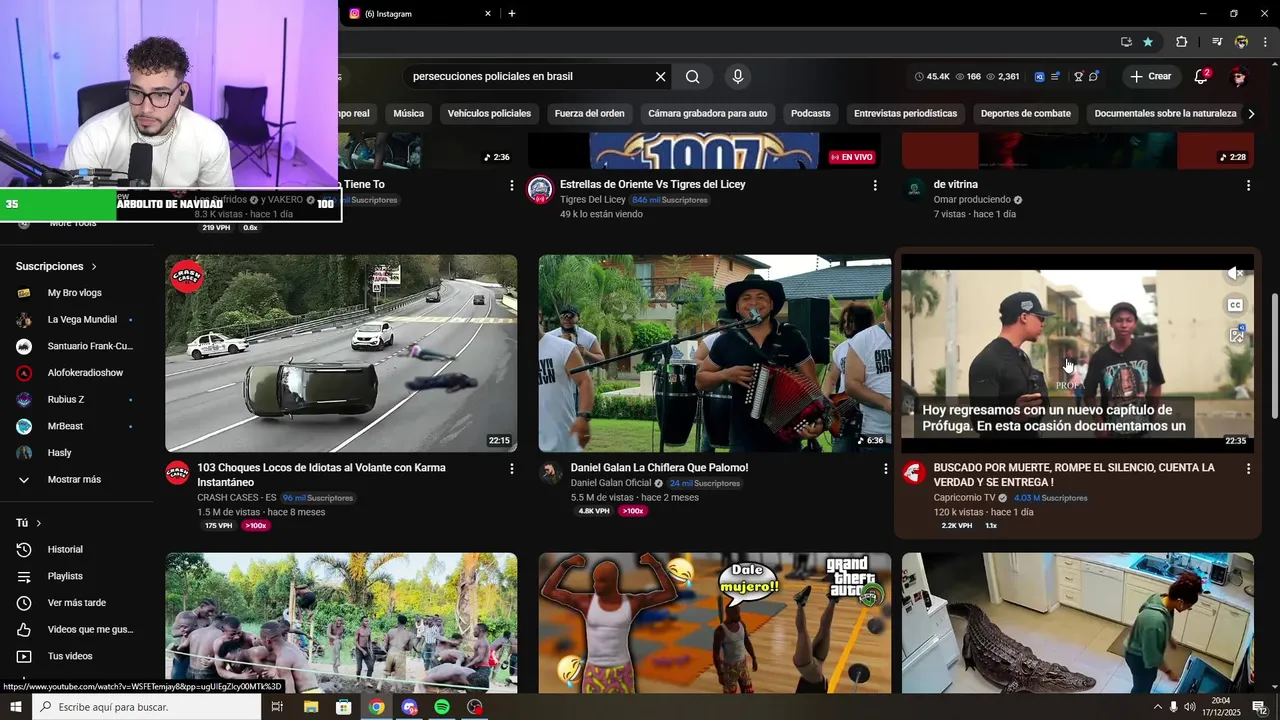Play the Daniel Galan accordion thumbnail
The height and width of the screenshot is (720, 1280).
pyautogui.click(x=714, y=353)
